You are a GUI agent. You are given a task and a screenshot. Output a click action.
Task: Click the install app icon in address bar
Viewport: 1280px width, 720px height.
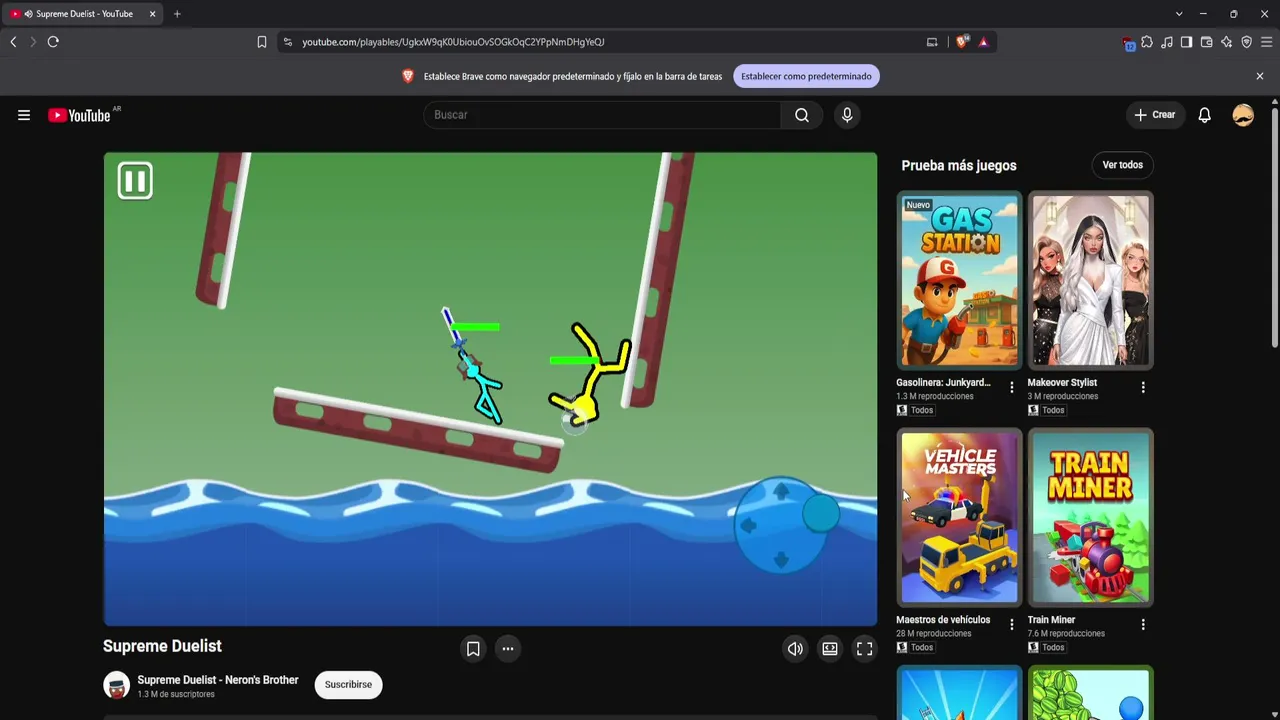(x=932, y=42)
